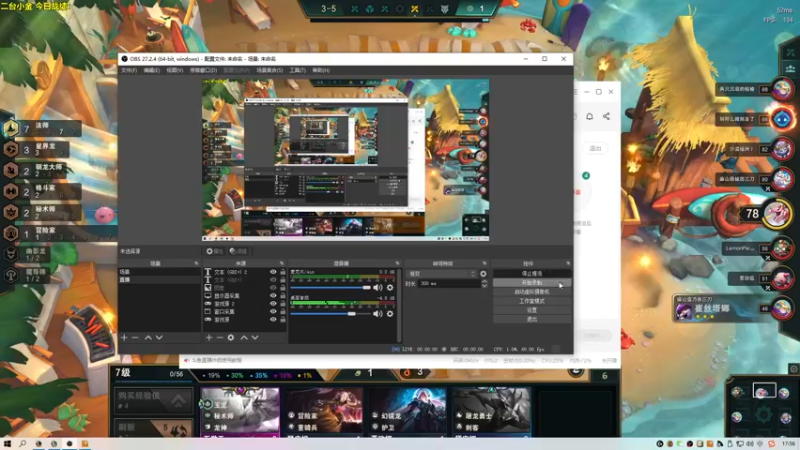Click the 时长 duration input field

tap(449, 284)
